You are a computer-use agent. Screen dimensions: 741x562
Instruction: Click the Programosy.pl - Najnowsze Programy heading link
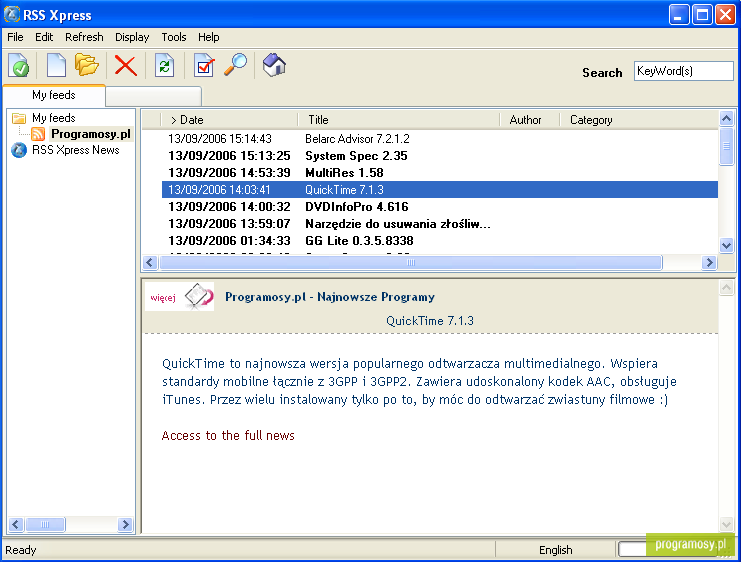[x=330, y=297]
